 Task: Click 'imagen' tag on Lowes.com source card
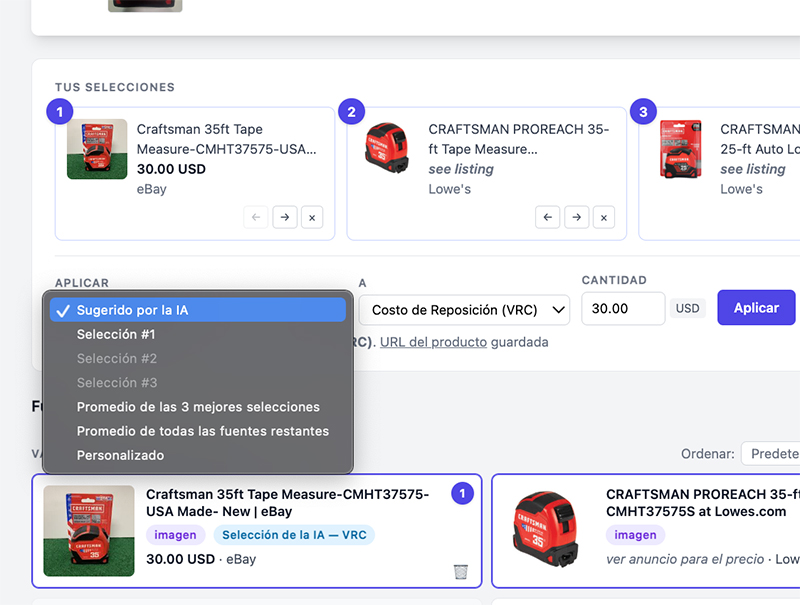click(635, 535)
